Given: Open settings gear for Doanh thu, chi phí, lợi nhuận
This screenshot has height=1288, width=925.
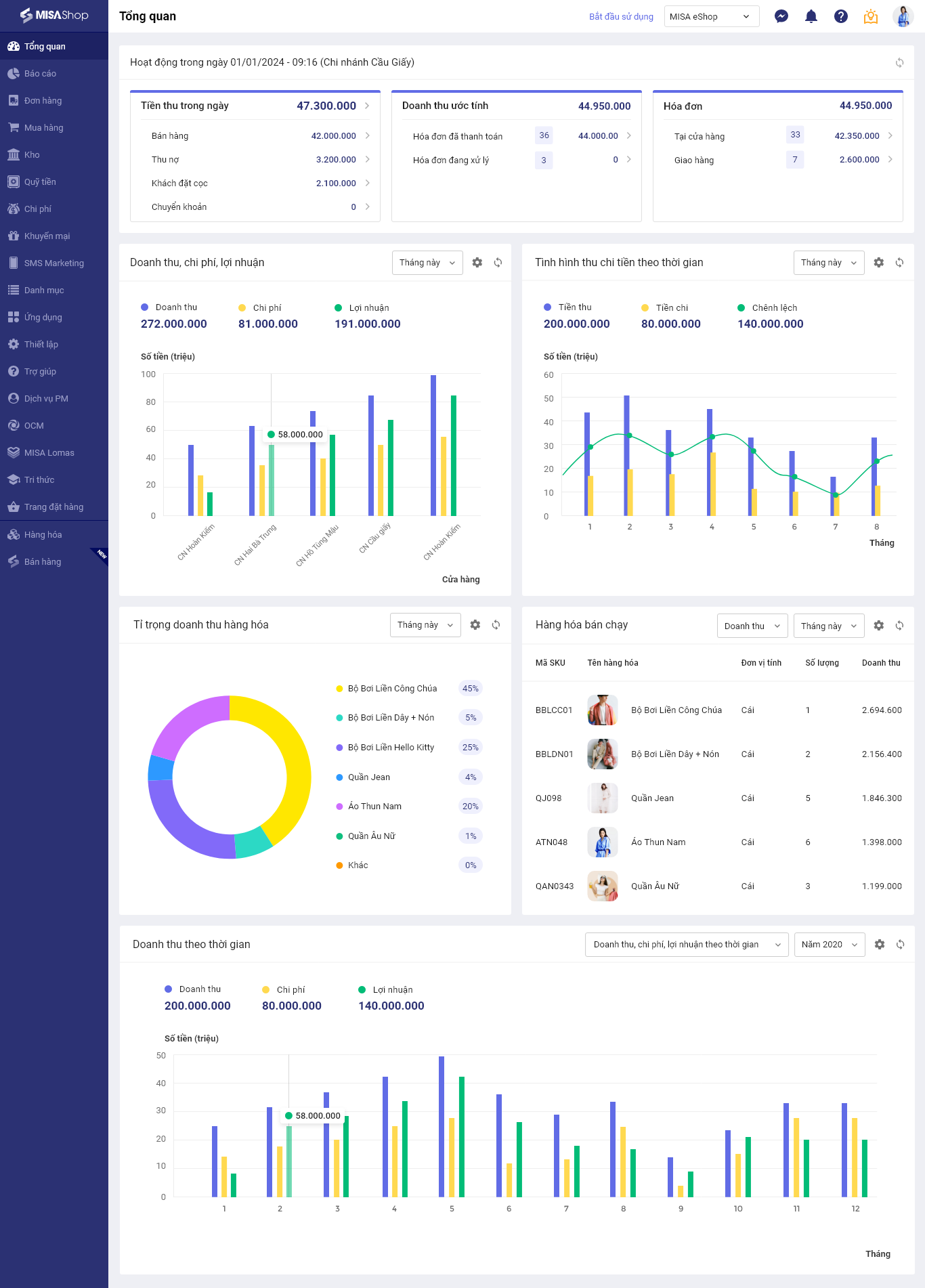Looking at the screenshot, I should (x=477, y=263).
